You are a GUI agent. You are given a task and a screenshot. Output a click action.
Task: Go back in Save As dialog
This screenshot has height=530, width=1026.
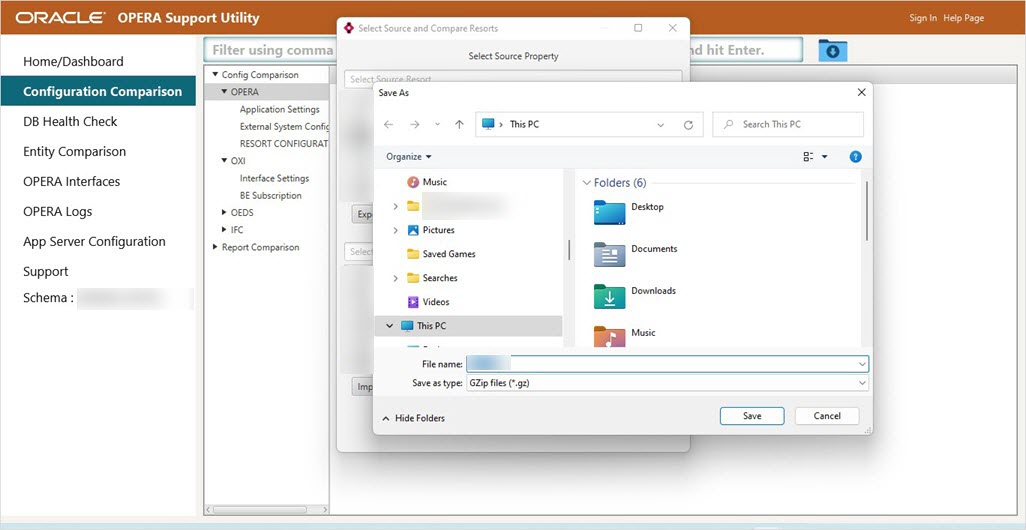click(x=389, y=124)
